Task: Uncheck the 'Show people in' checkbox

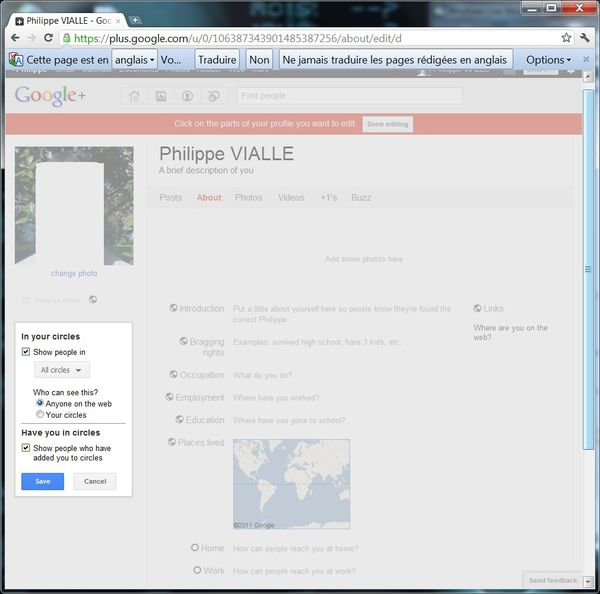Action: click(x=26, y=352)
